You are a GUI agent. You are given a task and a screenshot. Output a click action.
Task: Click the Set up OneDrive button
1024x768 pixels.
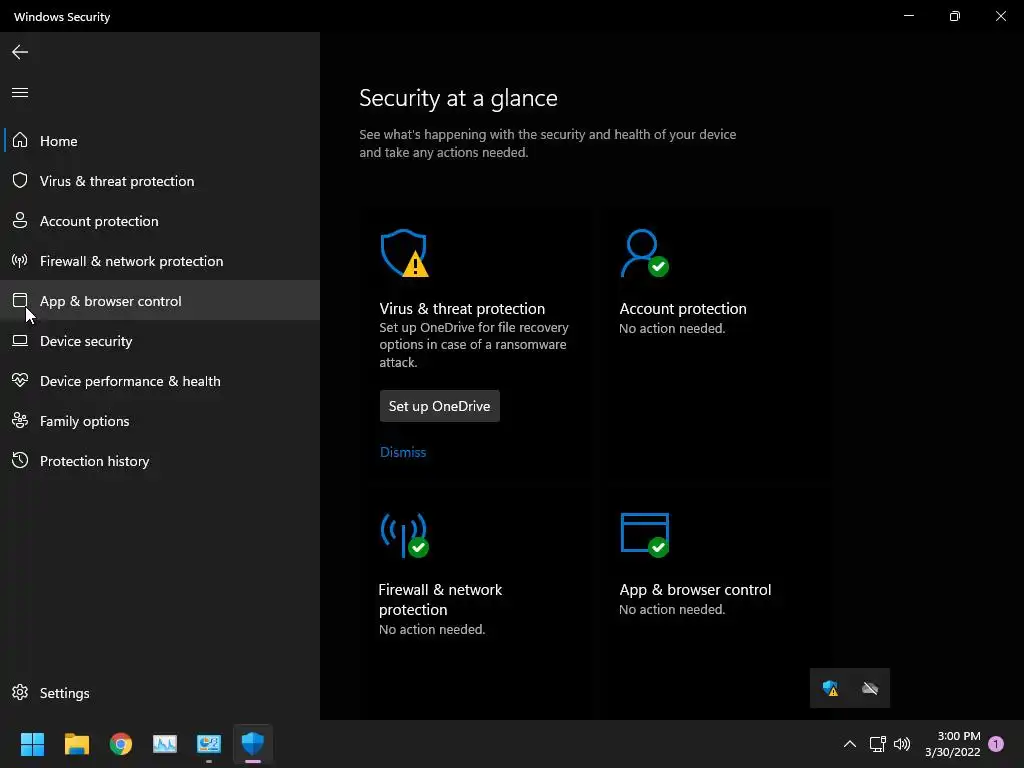440,406
